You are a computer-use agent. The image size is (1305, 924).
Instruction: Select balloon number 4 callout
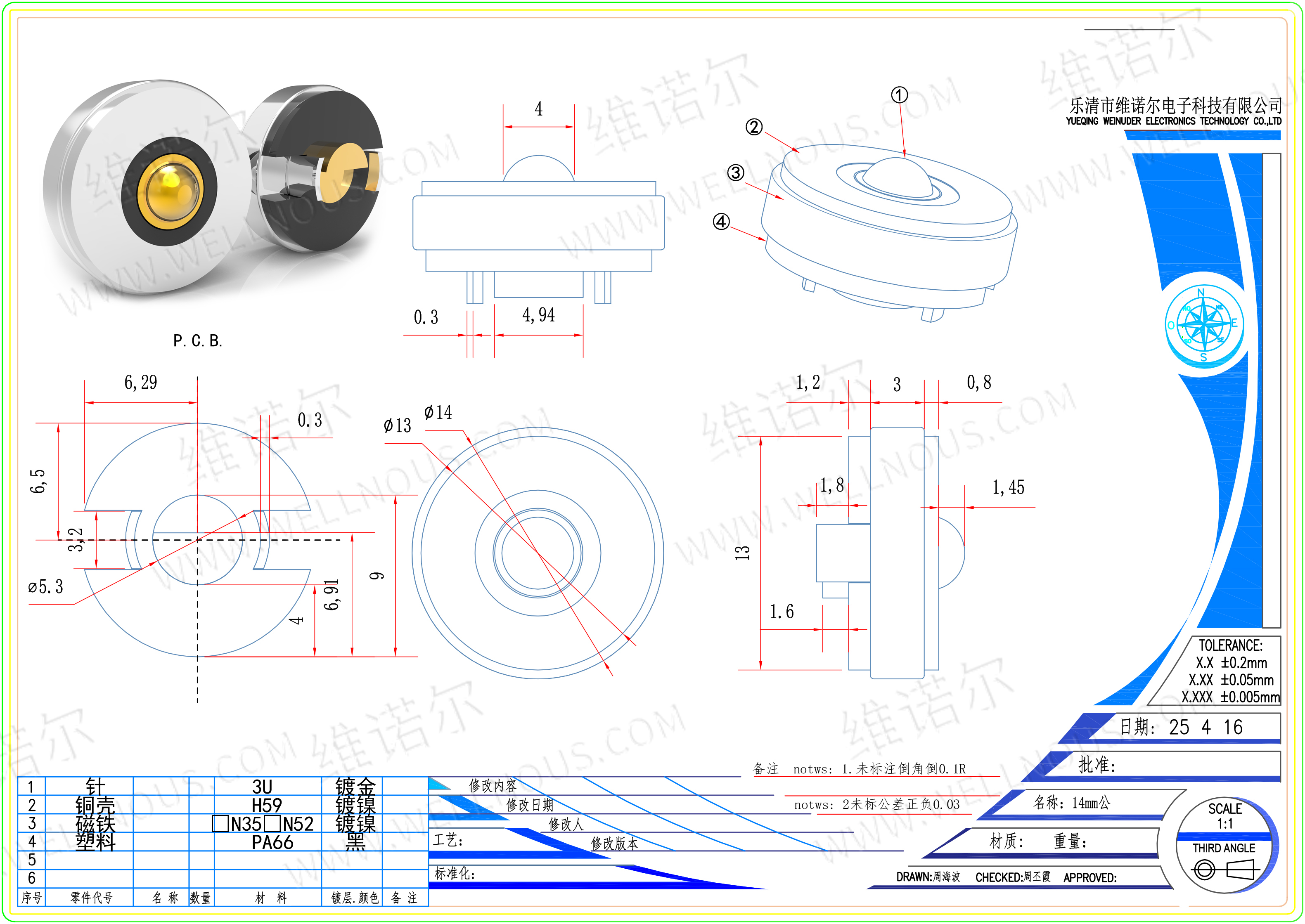click(722, 221)
